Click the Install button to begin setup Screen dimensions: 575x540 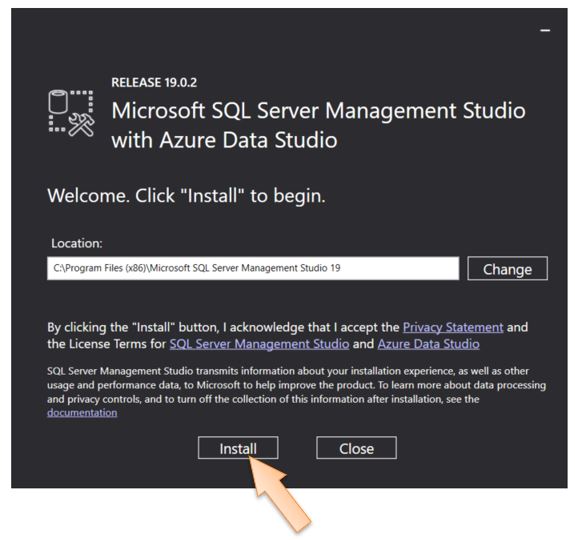tap(238, 448)
